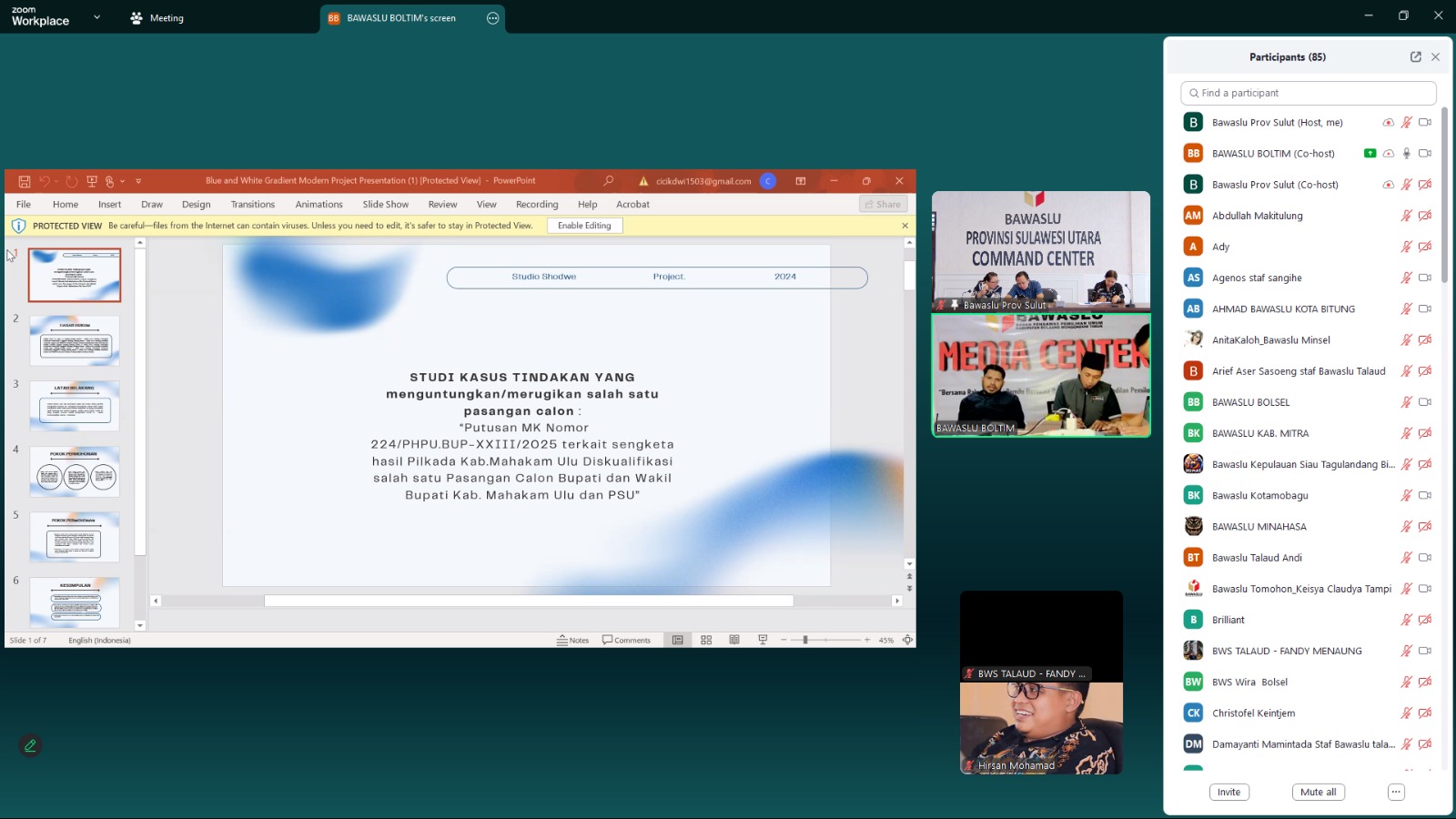Toggle microphone for Agenos staf sangihe
1456x819 pixels.
coord(1406,278)
